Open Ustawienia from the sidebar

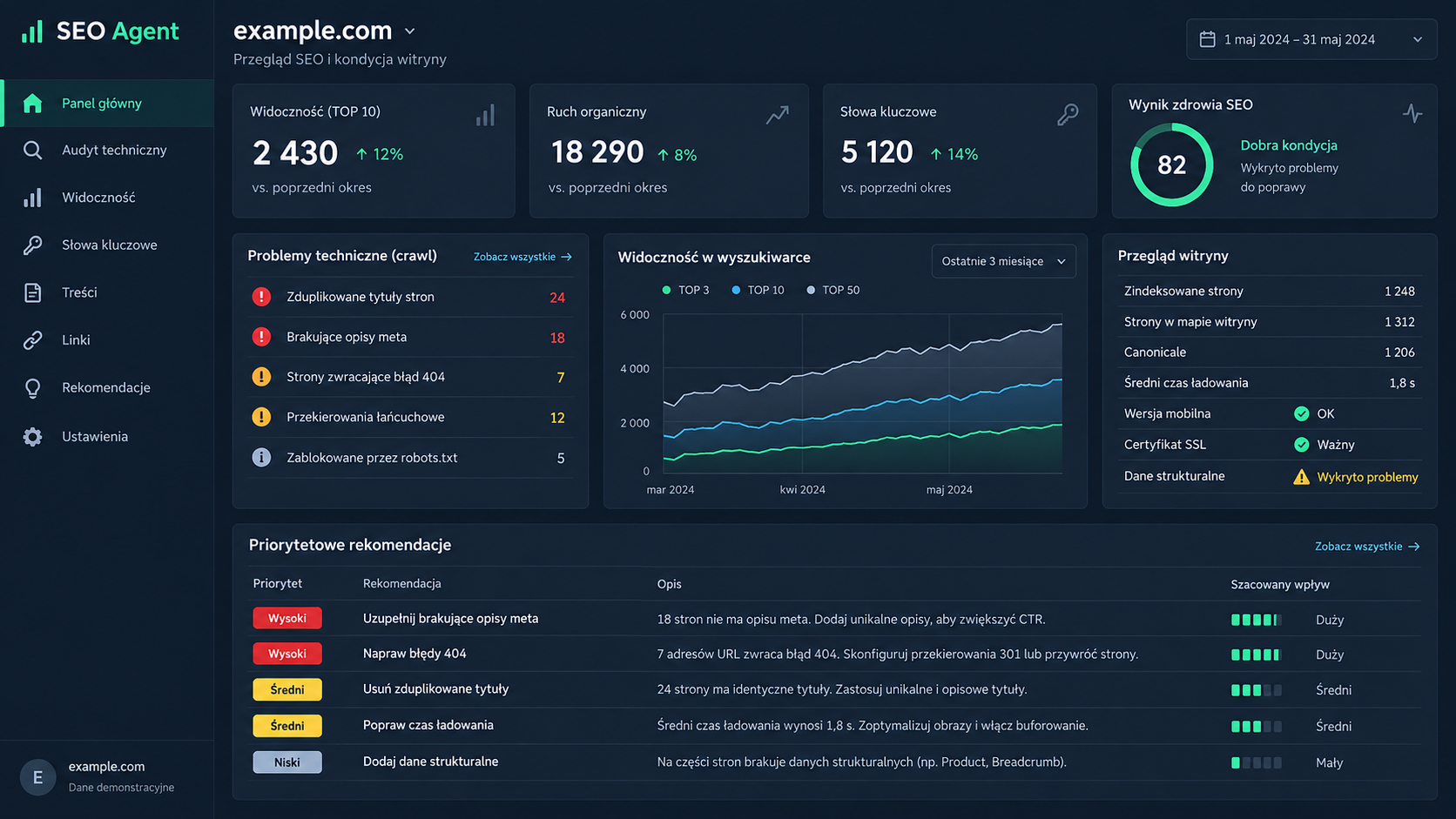[x=106, y=437]
